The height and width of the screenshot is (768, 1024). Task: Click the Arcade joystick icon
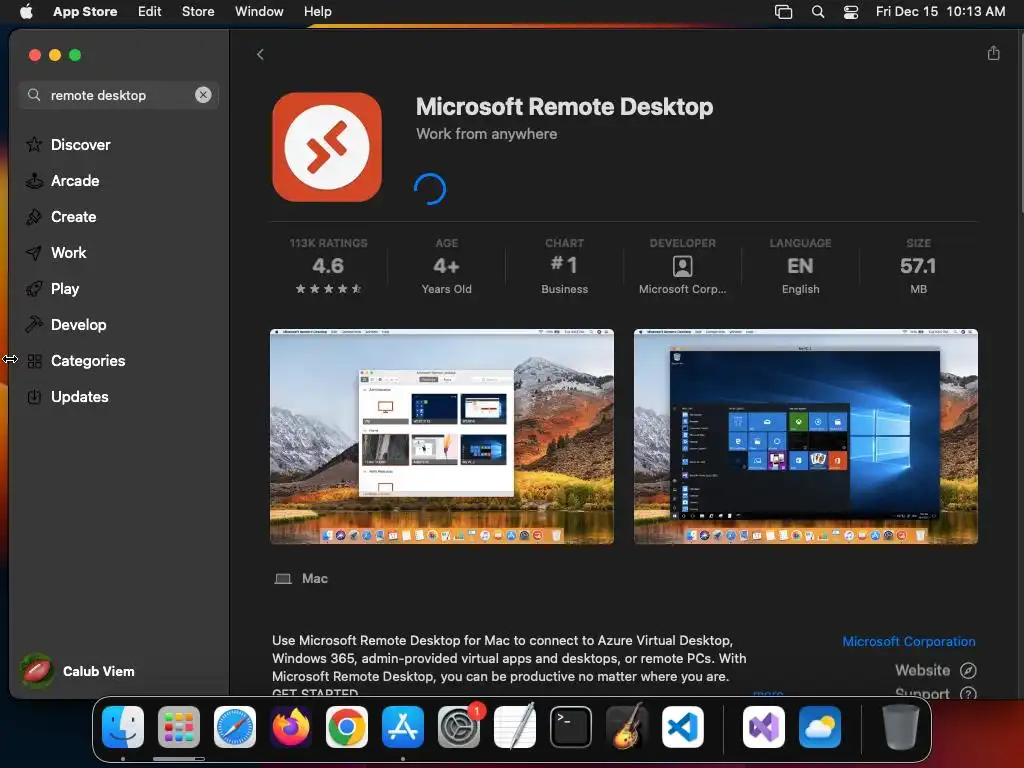[x=34, y=180]
